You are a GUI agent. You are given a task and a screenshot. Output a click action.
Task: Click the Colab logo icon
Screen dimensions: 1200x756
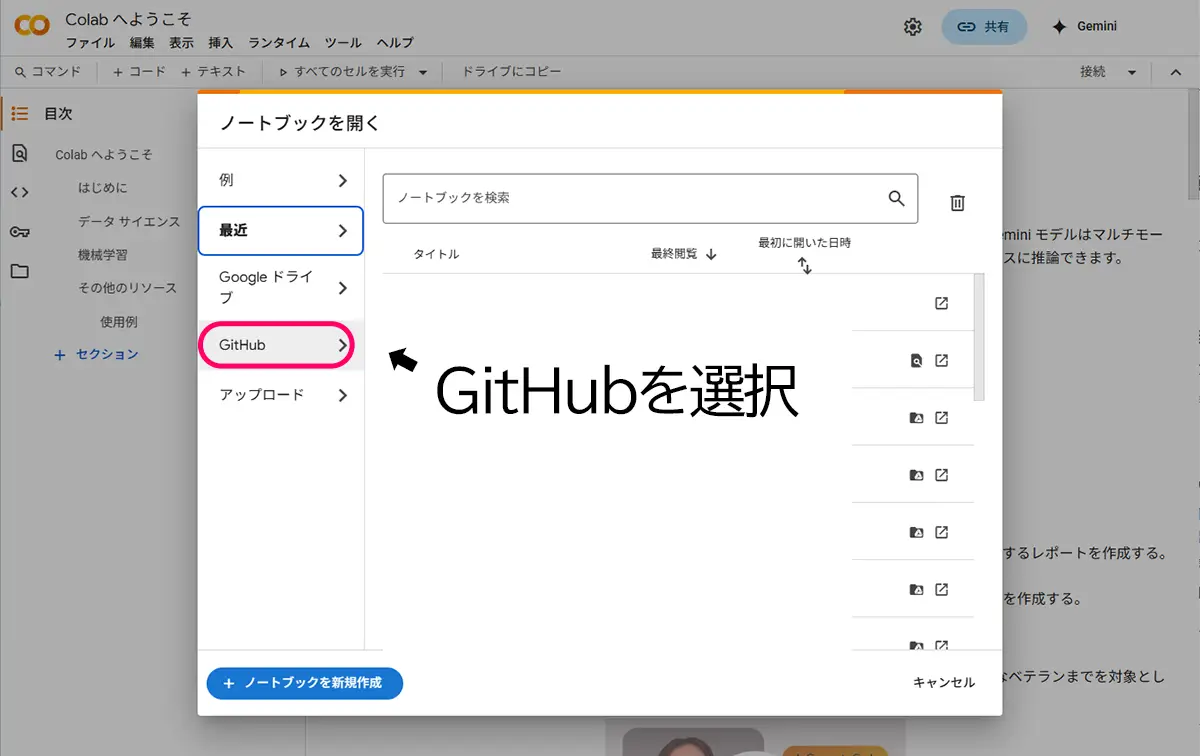coord(32,26)
